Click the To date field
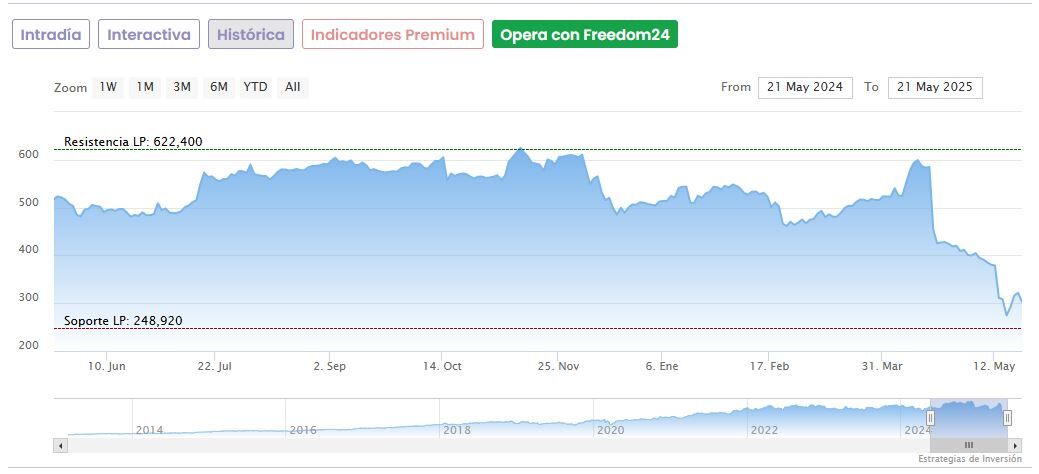 (x=935, y=87)
